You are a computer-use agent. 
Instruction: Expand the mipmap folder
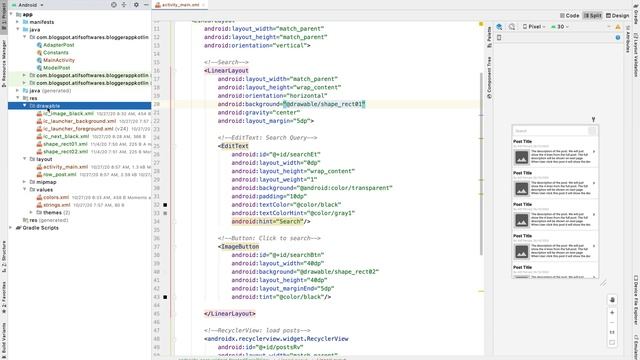(x=24, y=182)
